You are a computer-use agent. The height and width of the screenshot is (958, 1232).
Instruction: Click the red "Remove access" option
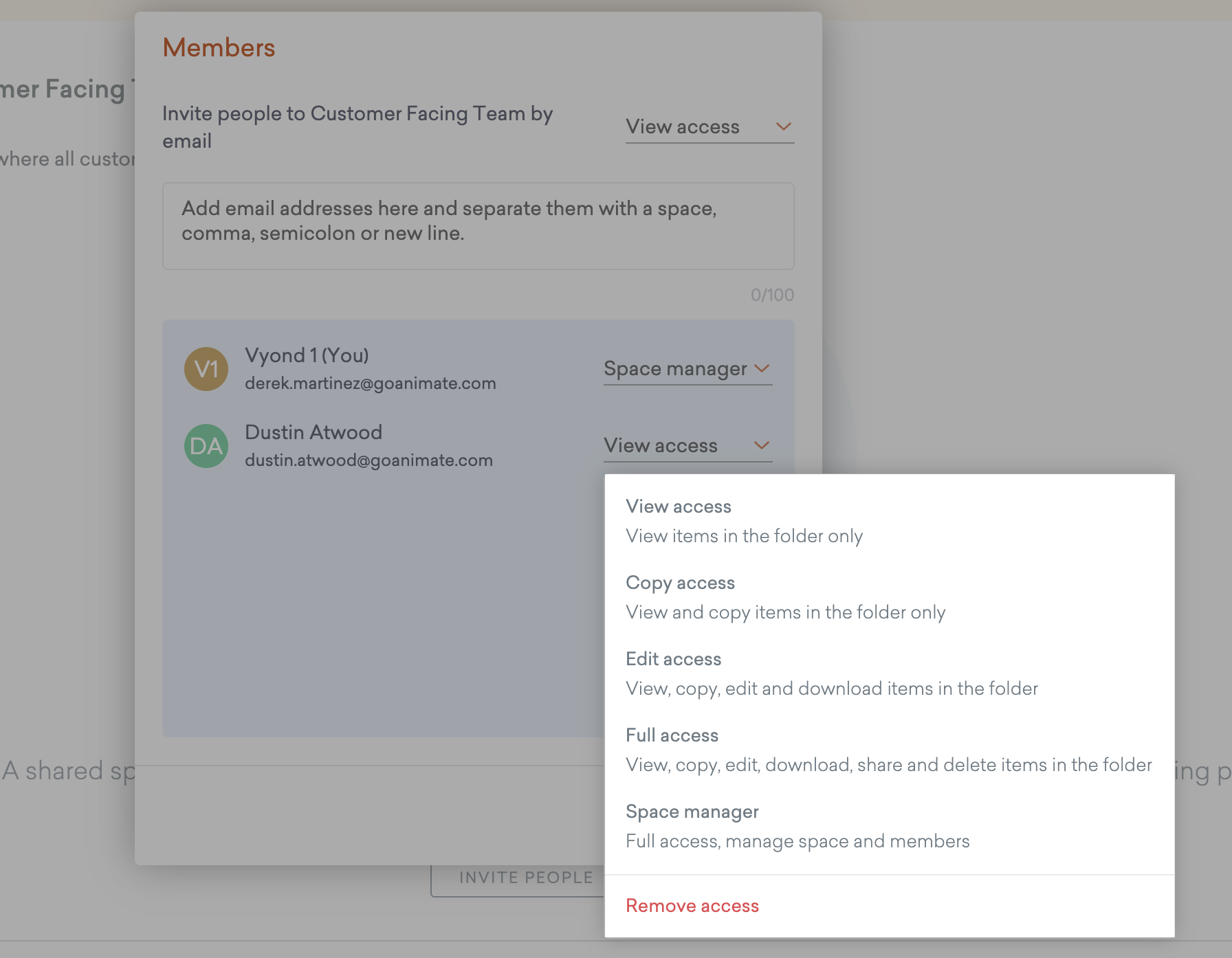coord(692,906)
